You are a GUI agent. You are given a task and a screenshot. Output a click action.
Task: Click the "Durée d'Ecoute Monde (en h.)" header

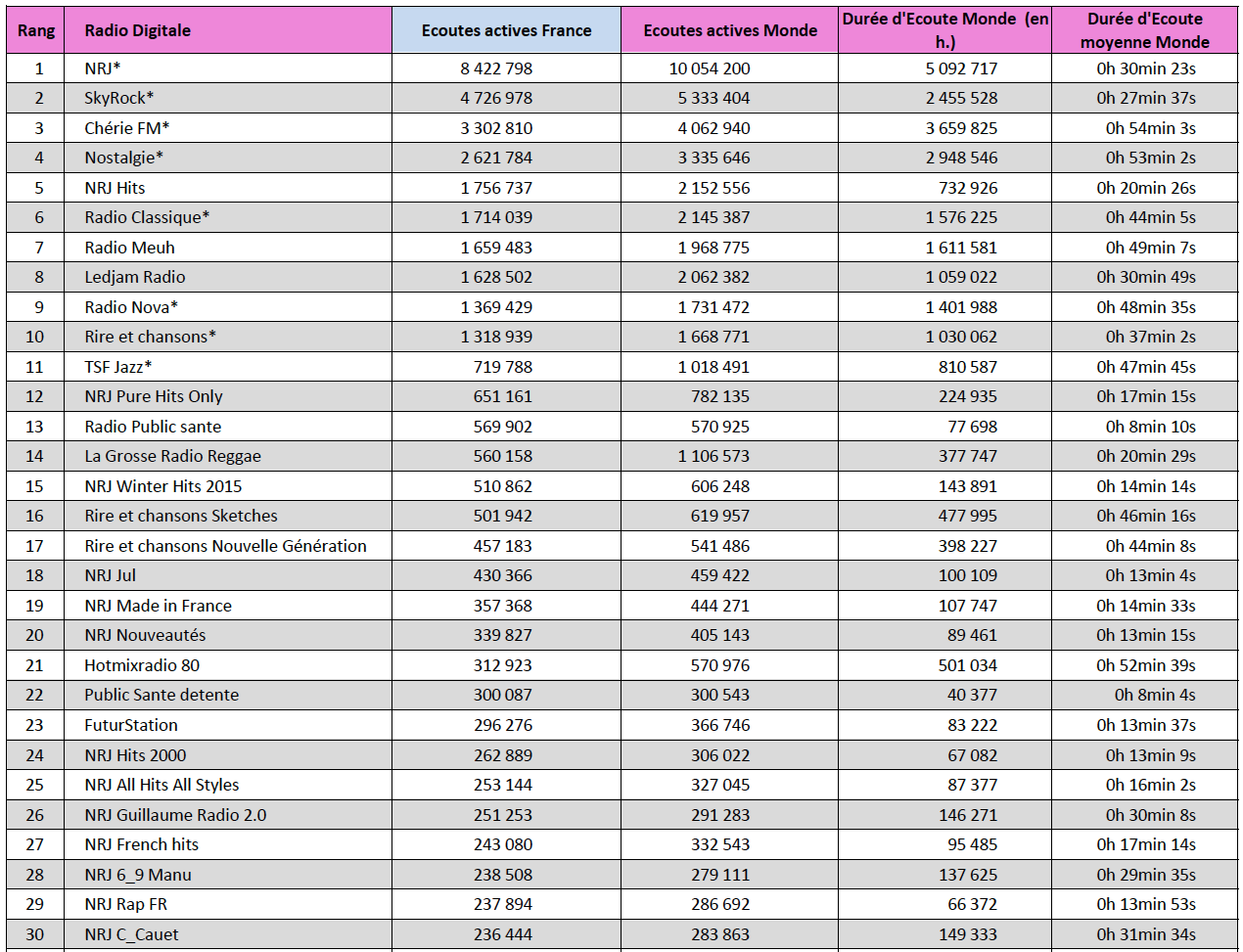[x=944, y=30]
